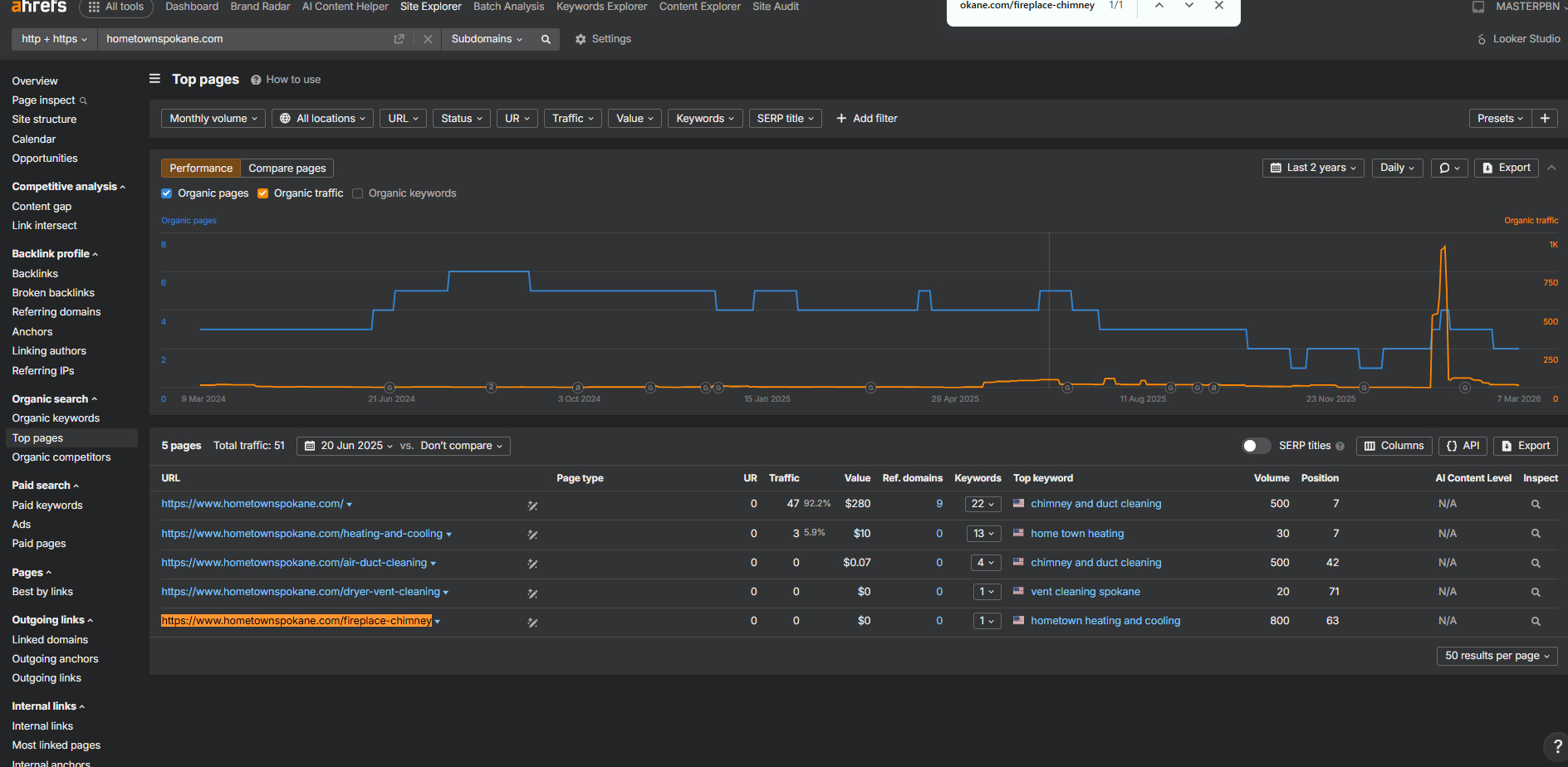The width and height of the screenshot is (1568, 767).
Task: Go to previous find-in-page match
Action: 1159,6
